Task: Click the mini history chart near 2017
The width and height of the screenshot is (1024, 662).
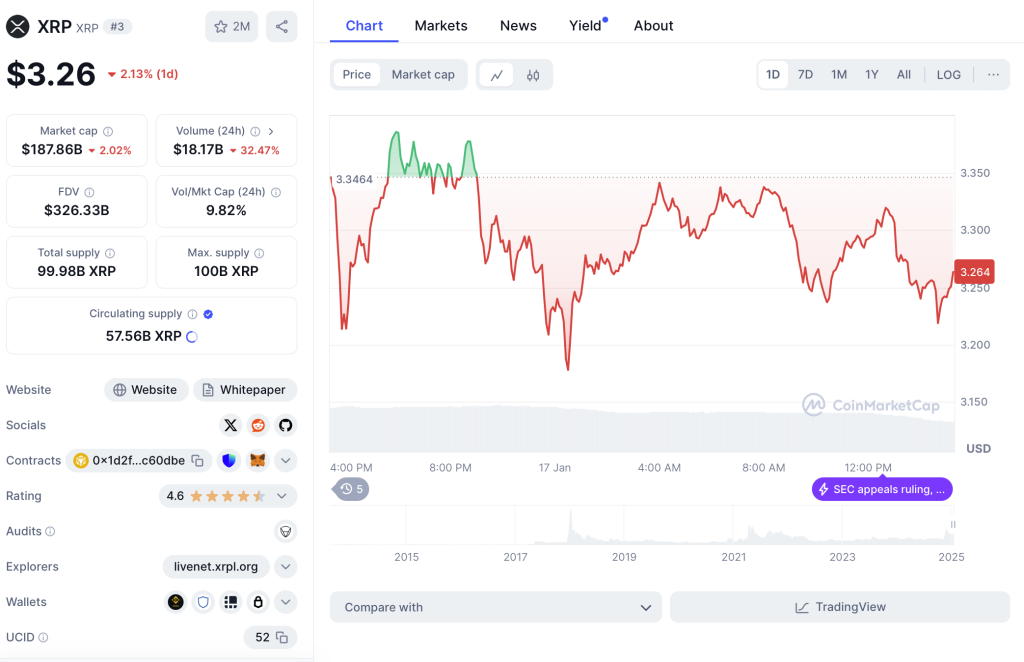Action: (515, 526)
